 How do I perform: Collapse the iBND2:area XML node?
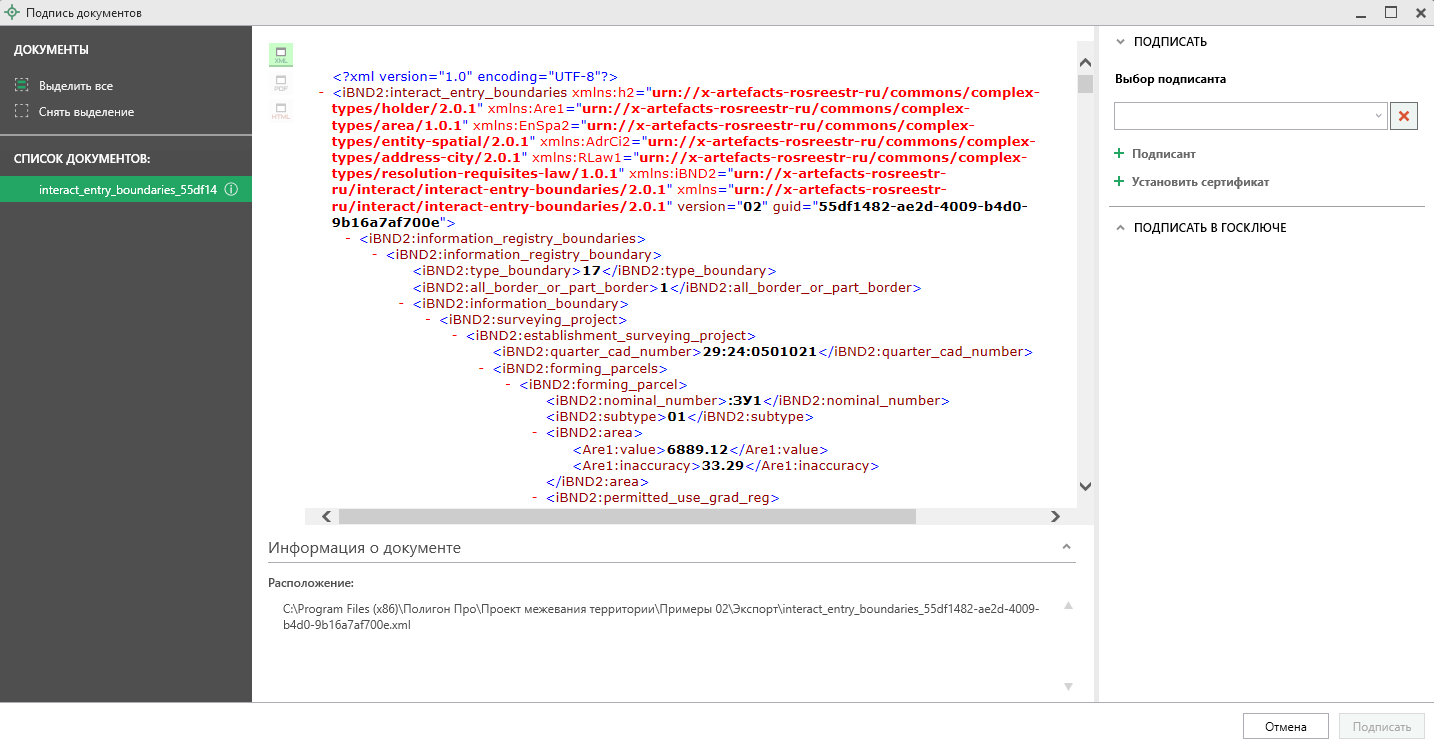537,433
